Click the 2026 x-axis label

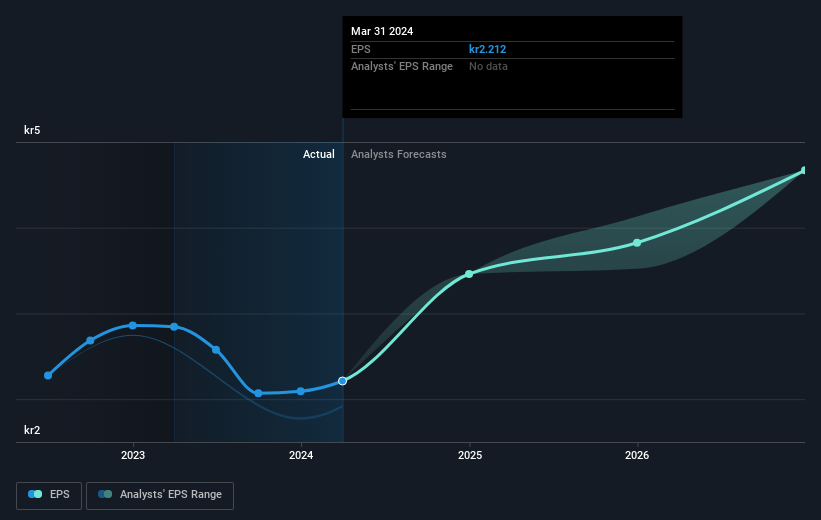[637, 455]
